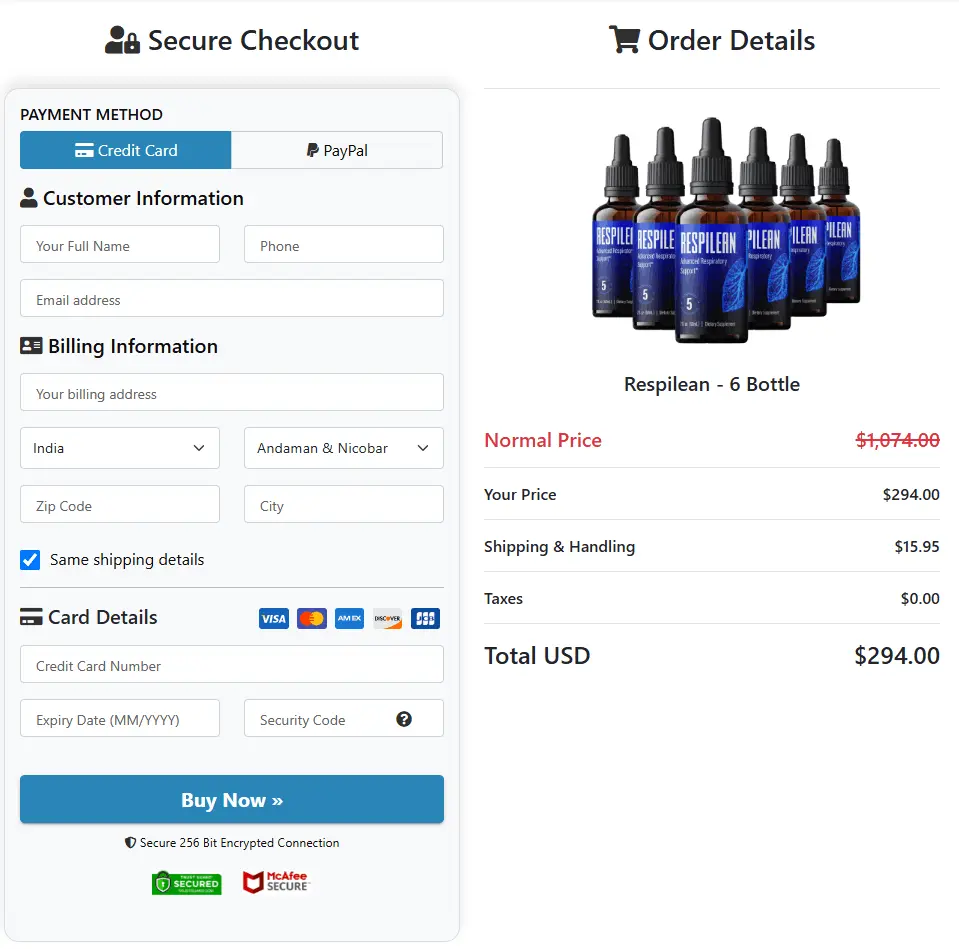Click the McAfee Secure badge
Viewport: 959px width, 949px height.
coord(276,882)
